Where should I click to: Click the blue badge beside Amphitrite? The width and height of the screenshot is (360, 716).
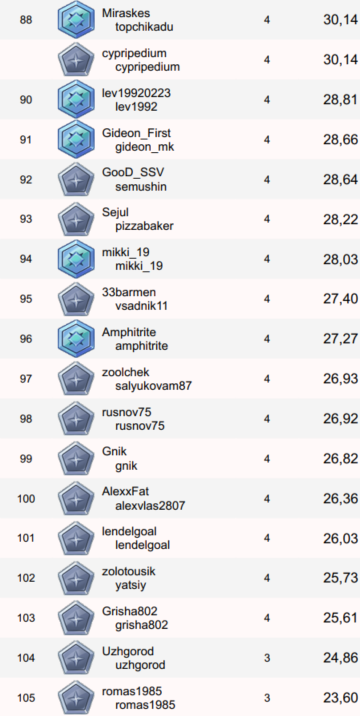pyautogui.click(x=76, y=339)
